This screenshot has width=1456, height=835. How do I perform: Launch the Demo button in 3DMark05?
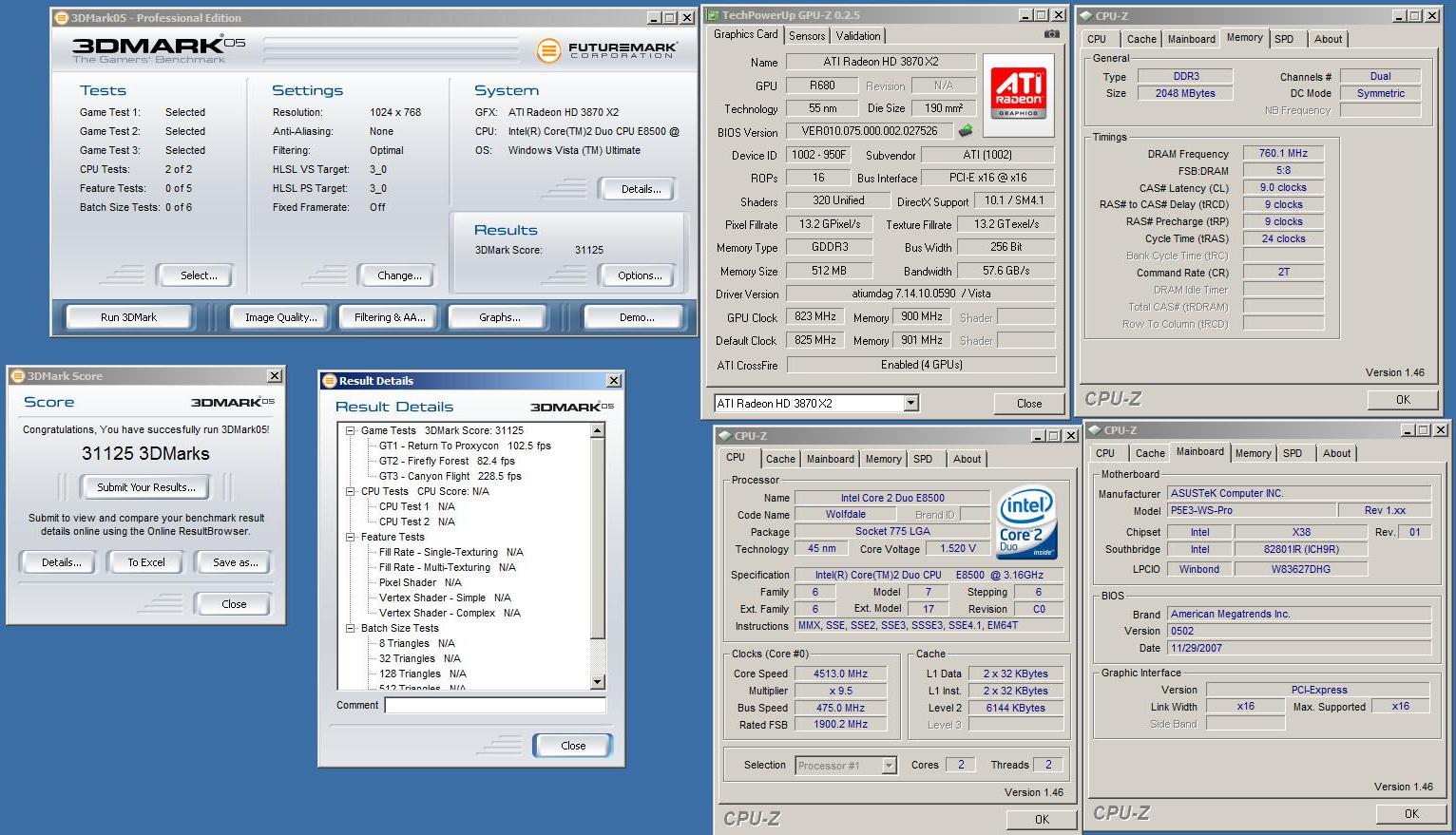click(x=636, y=317)
